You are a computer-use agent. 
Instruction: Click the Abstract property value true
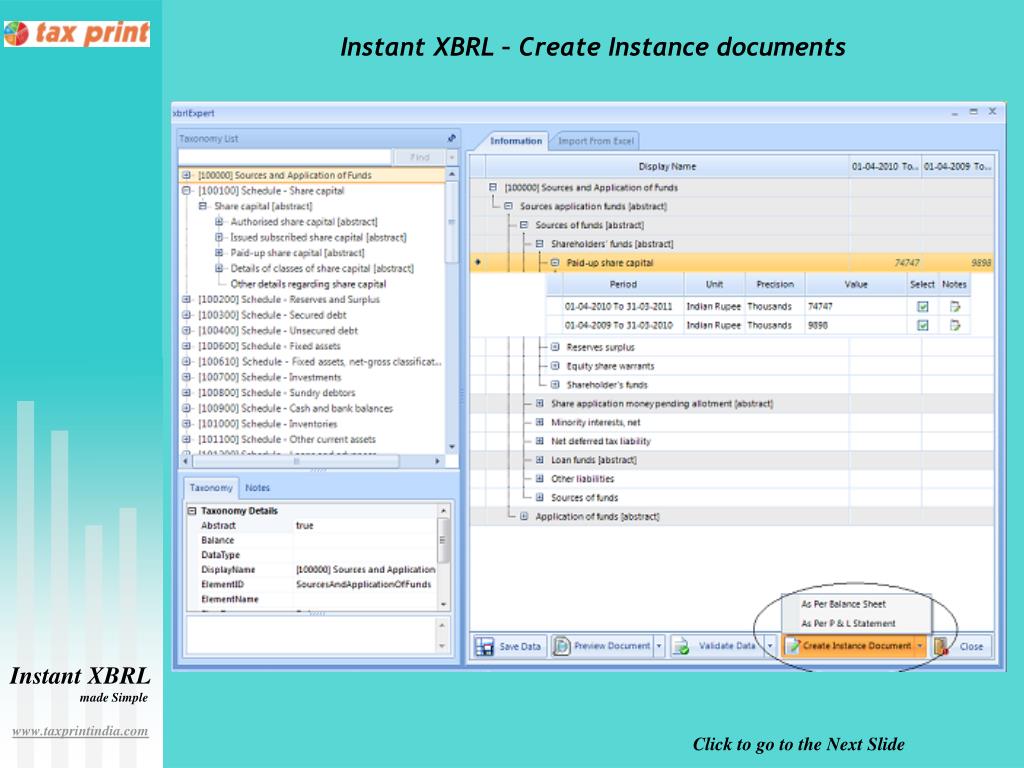pos(304,526)
